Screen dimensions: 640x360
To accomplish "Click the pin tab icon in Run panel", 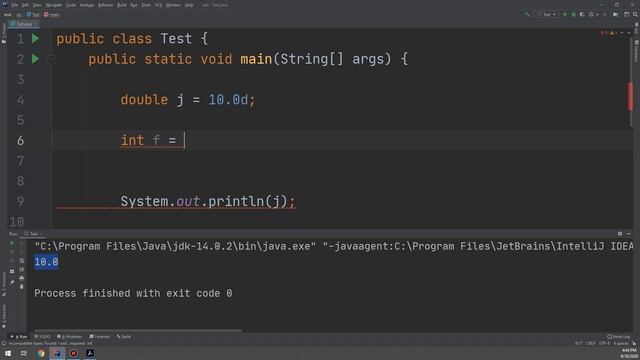I will (12, 282).
